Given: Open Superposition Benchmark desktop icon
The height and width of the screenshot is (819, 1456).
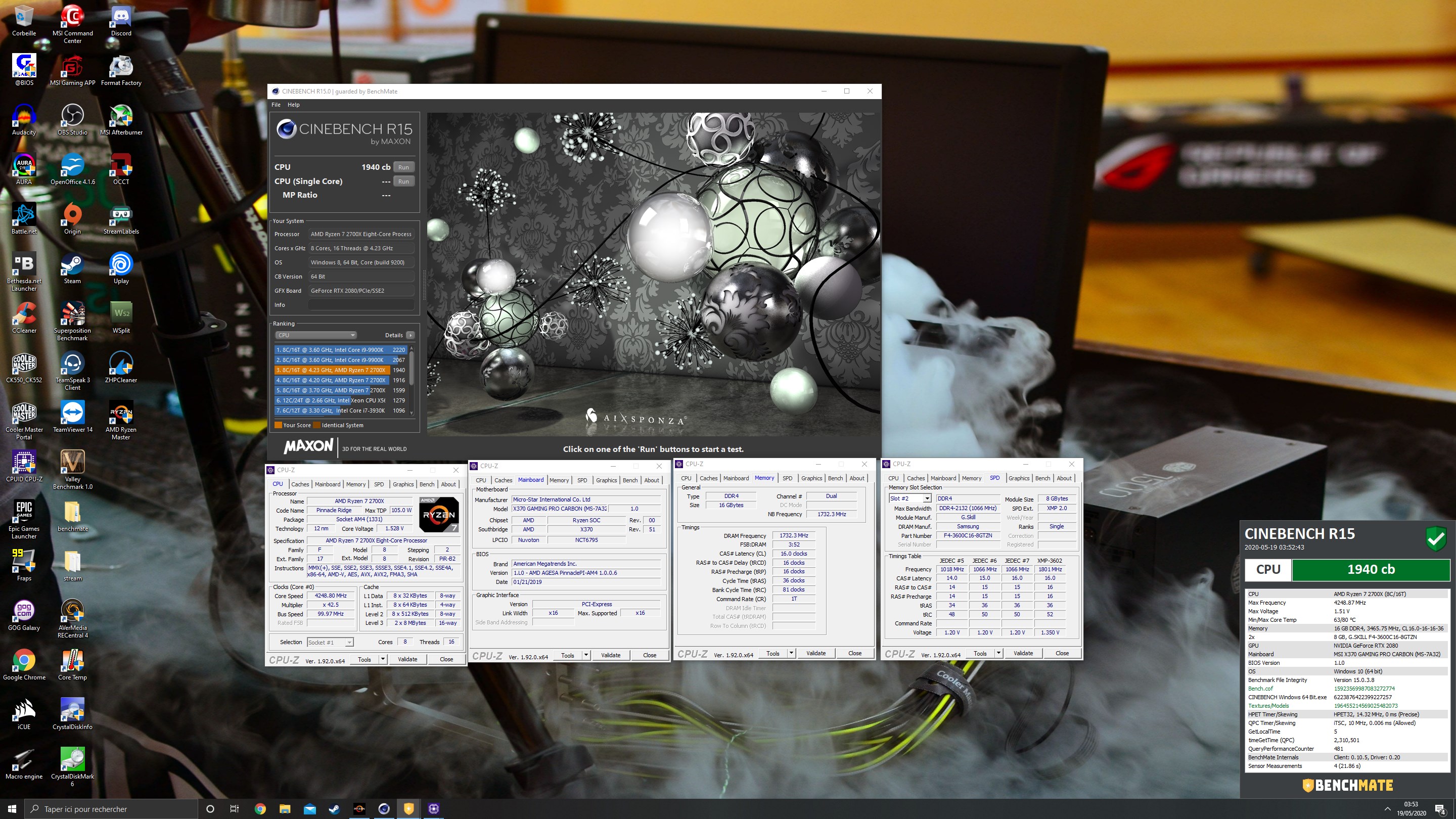Looking at the screenshot, I should pos(72,321).
